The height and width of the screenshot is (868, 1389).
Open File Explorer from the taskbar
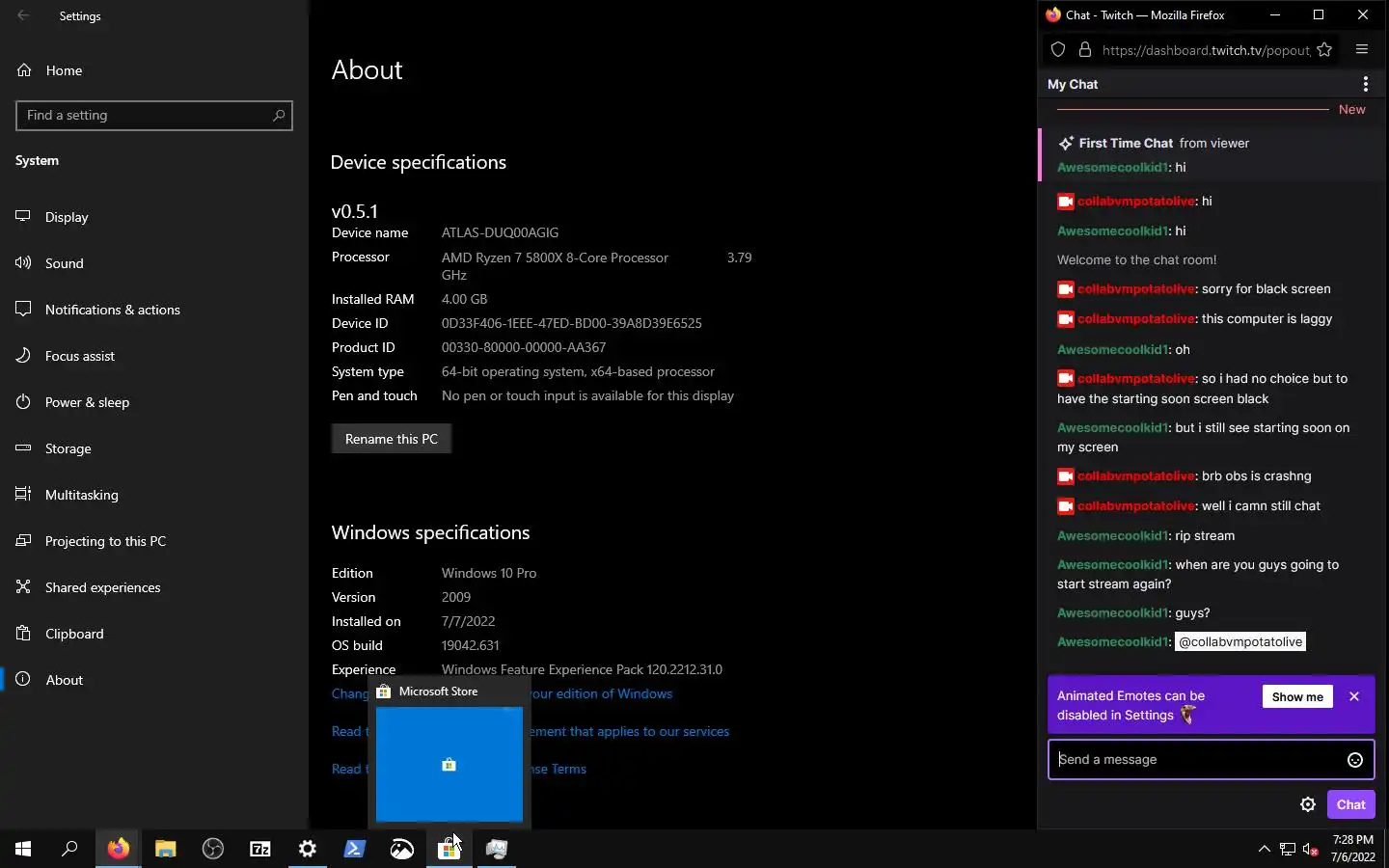click(x=165, y=849)
